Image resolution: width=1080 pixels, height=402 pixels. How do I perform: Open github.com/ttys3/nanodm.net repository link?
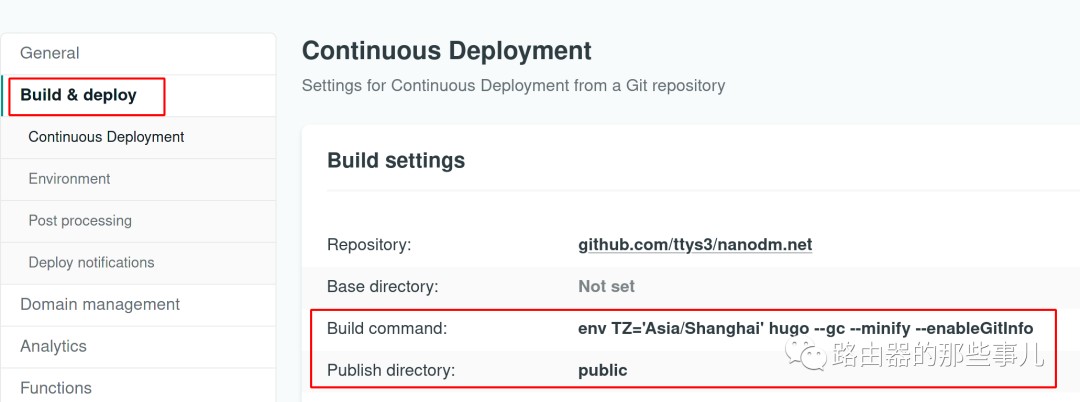click(695, 244)
